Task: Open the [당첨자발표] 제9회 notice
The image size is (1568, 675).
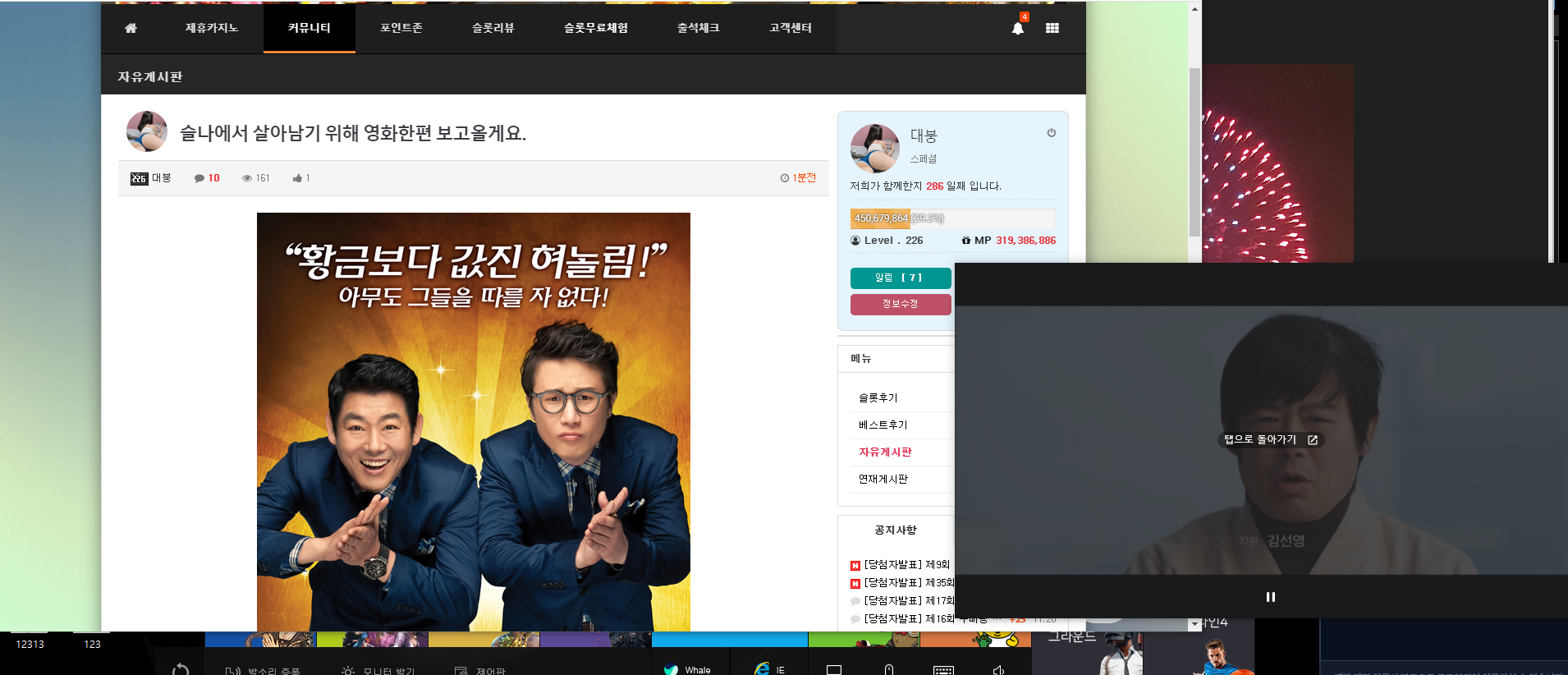Action: point(907,565)
